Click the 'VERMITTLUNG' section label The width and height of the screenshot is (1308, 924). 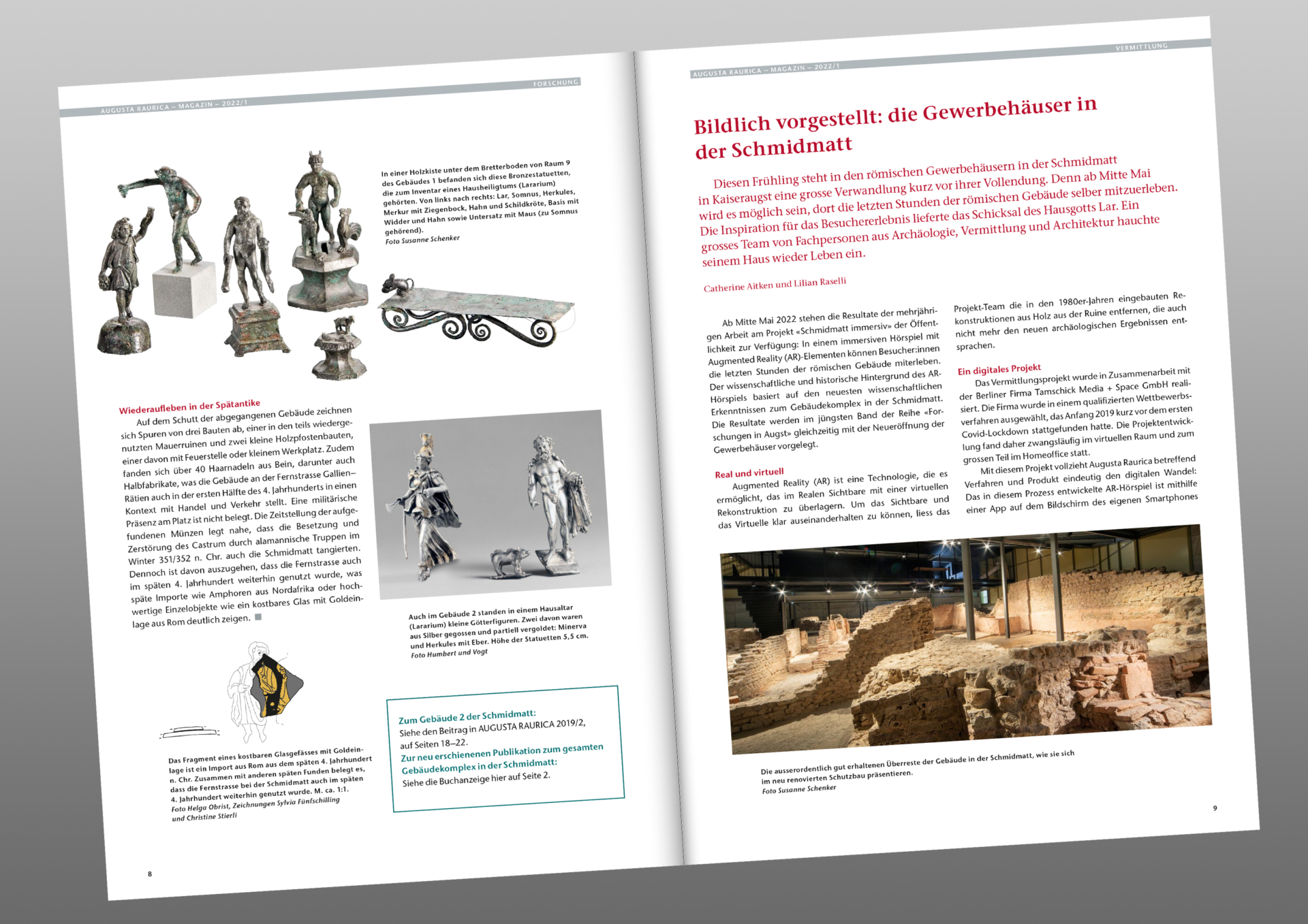1141,47
